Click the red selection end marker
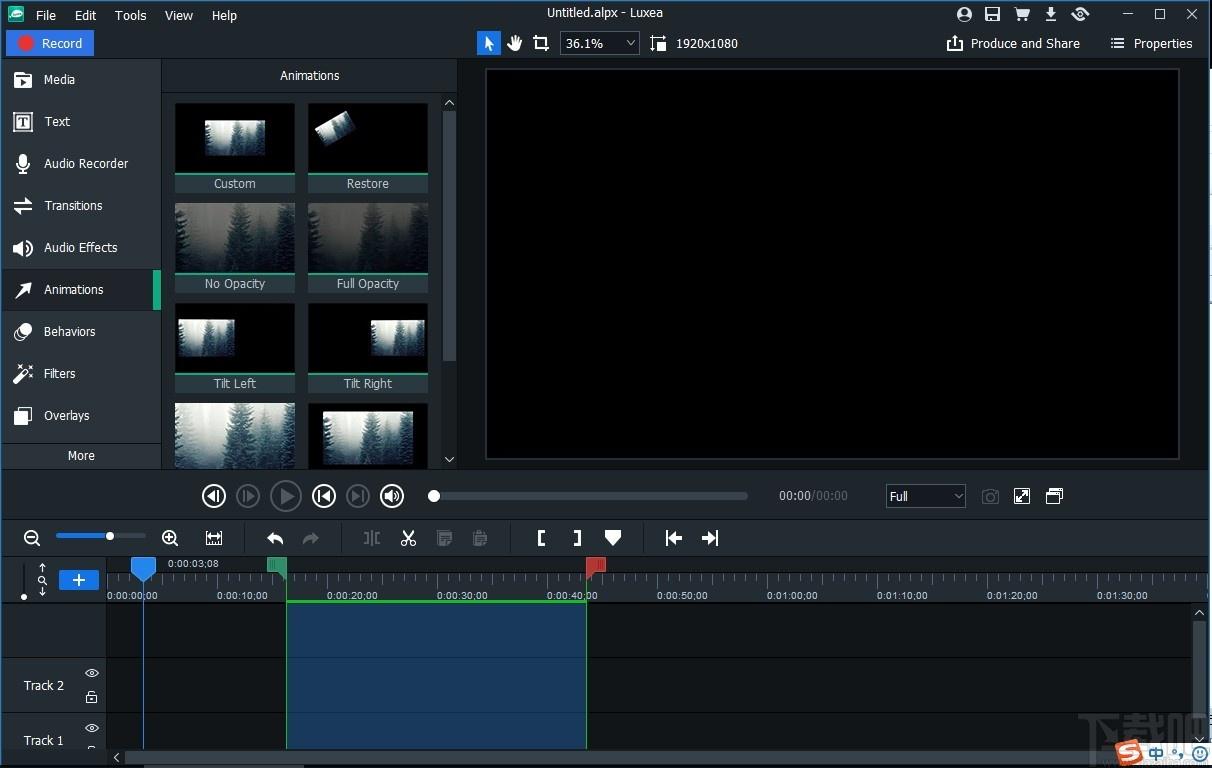 595,567
